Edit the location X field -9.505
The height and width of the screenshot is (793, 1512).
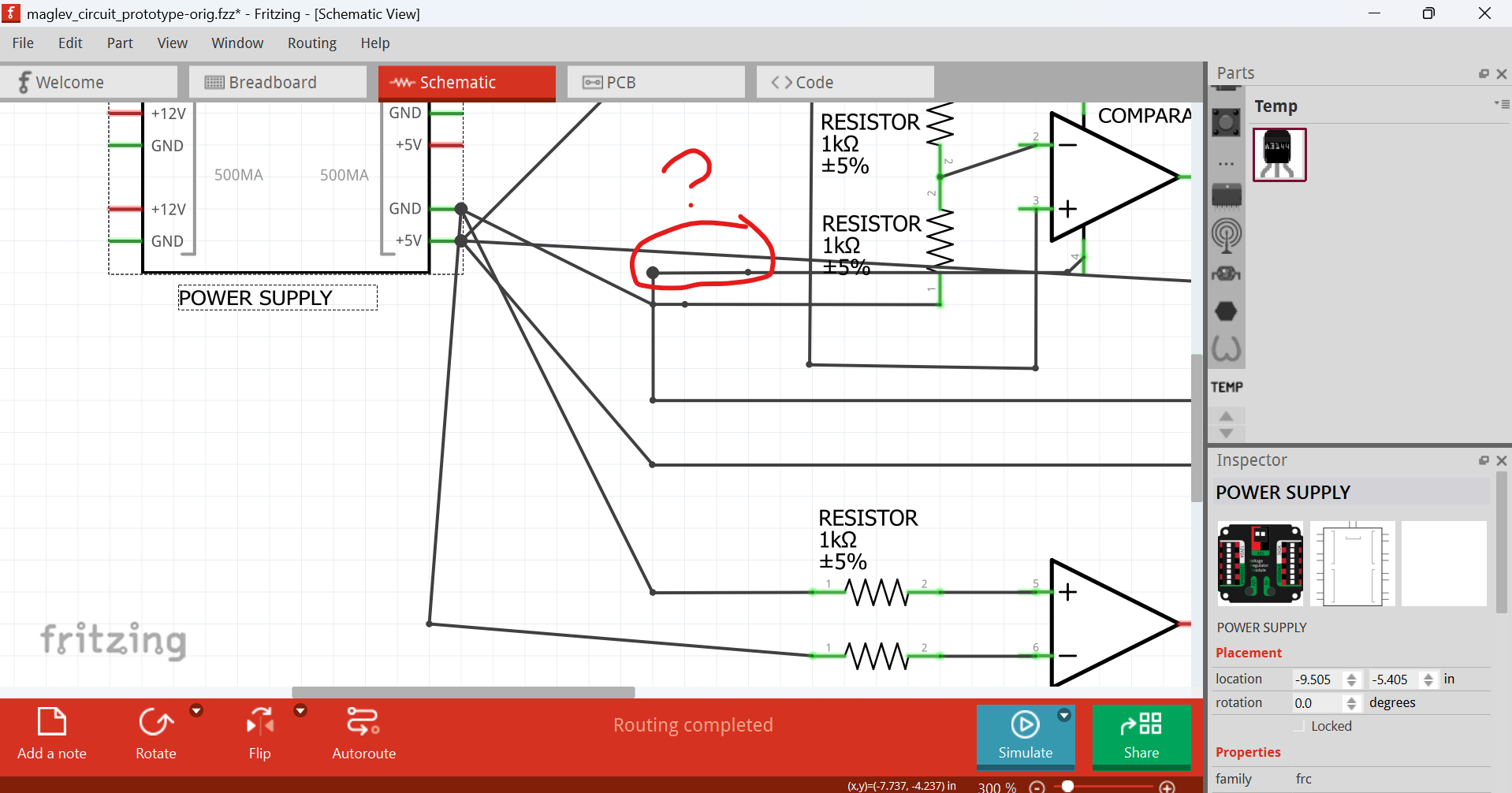click(x=1317, y=679)
